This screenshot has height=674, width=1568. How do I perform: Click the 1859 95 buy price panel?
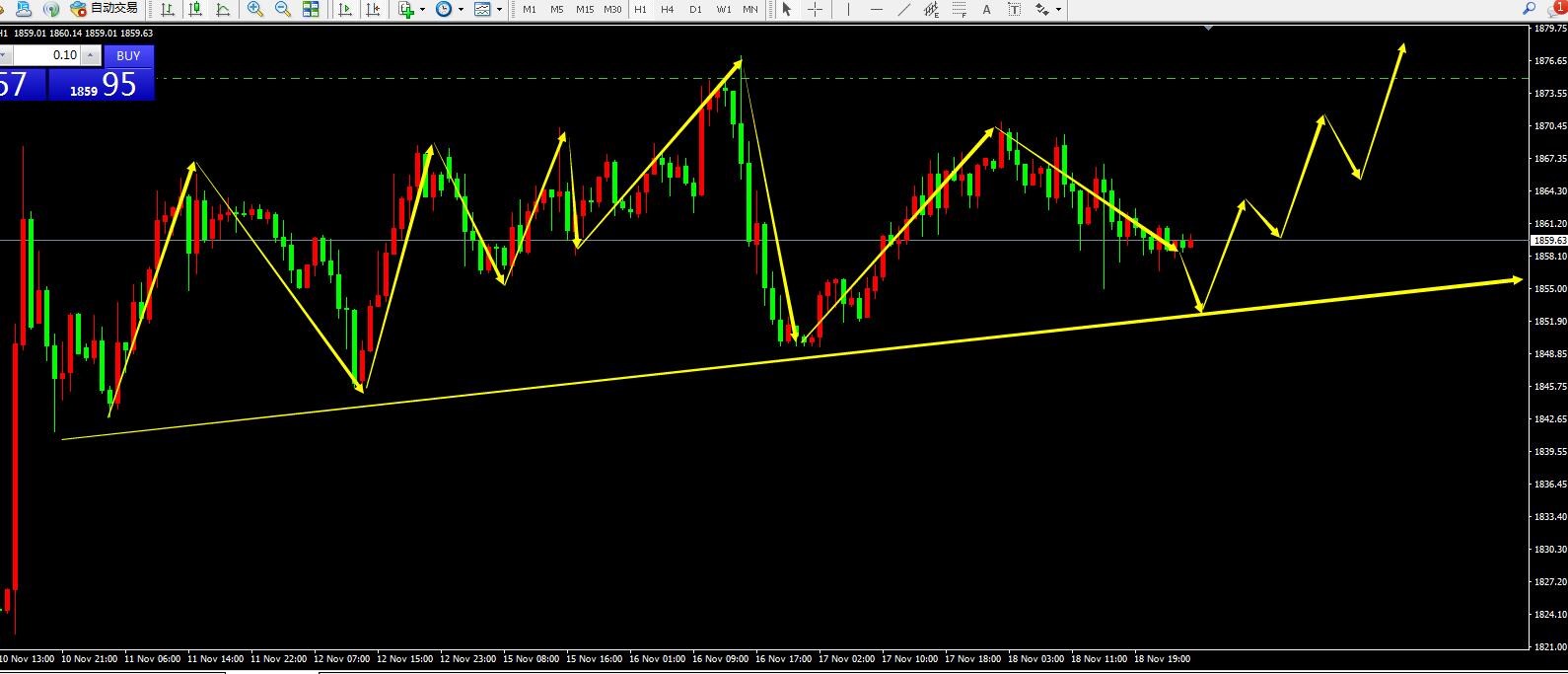(x=102, y=84)
